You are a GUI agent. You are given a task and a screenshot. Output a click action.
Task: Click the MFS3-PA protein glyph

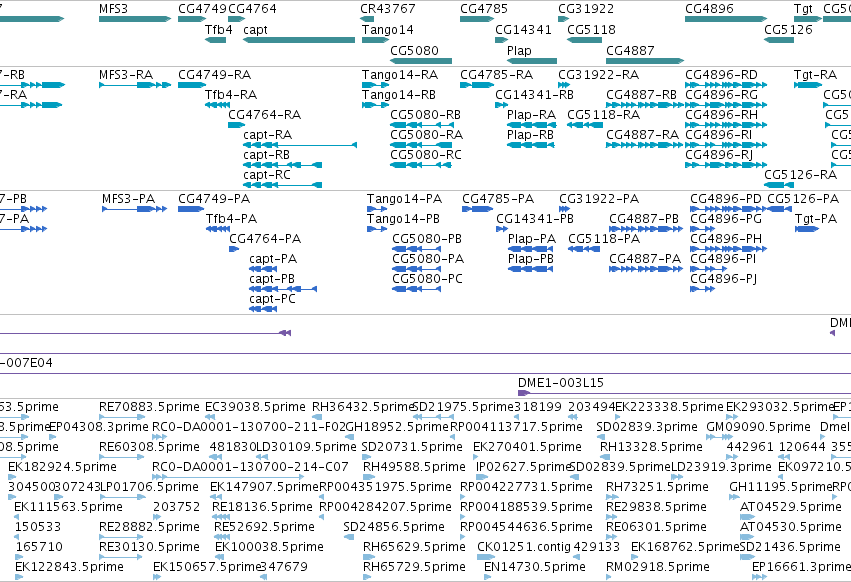pos(134,209)
